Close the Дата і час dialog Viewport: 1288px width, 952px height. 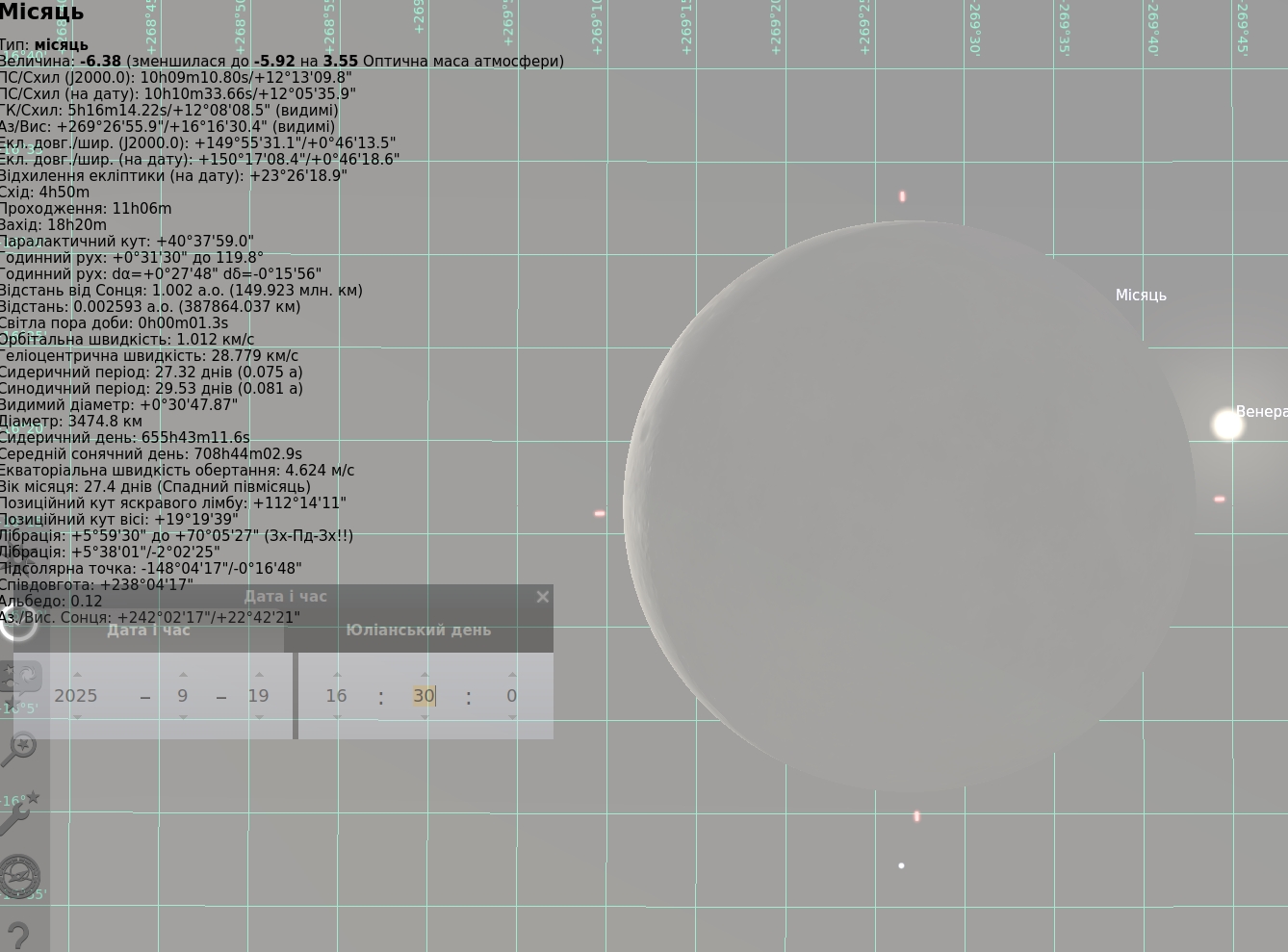[542, 597]
